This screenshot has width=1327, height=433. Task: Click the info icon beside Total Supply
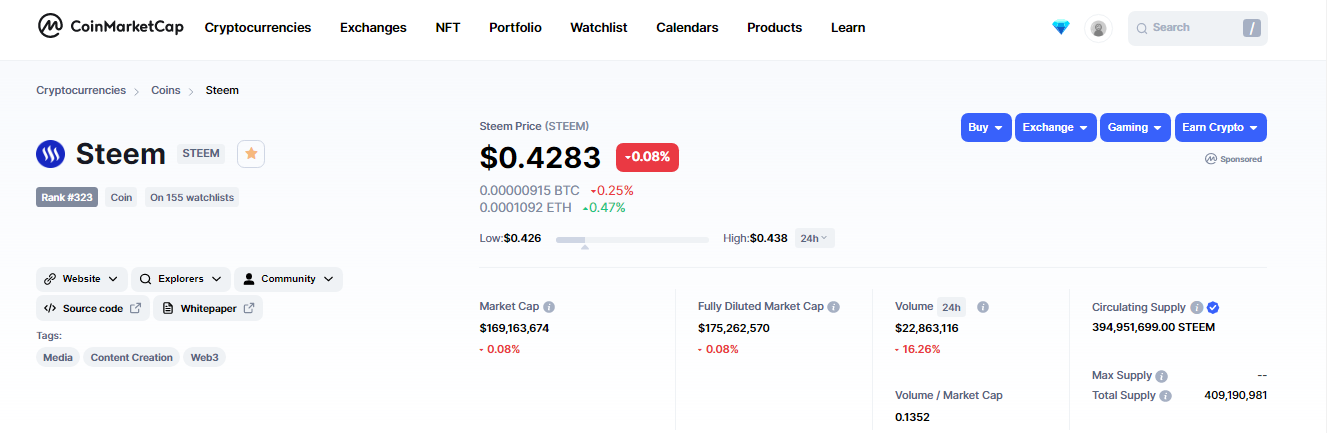[1165, 396]
